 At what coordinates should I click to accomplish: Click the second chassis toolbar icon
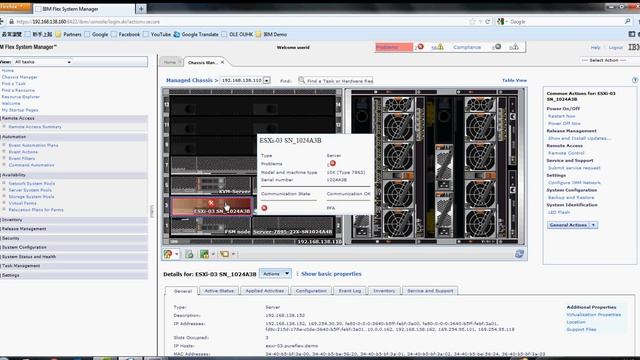[189, 254]
